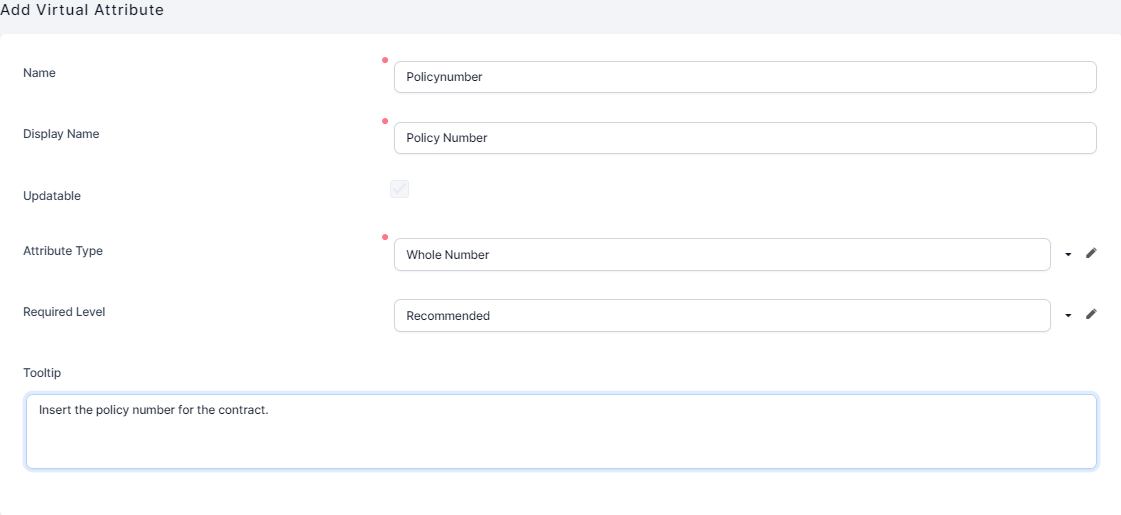Click the Name field label
The width and height of the screenshot is (1121, 515).
[39, 73]
